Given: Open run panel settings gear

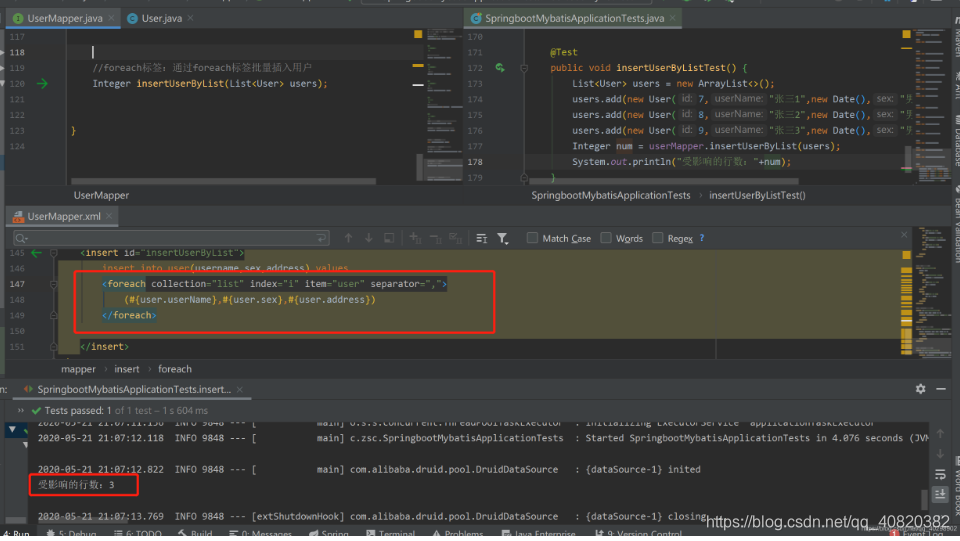Looking at the screenshot, I should [x=920, y=389].
